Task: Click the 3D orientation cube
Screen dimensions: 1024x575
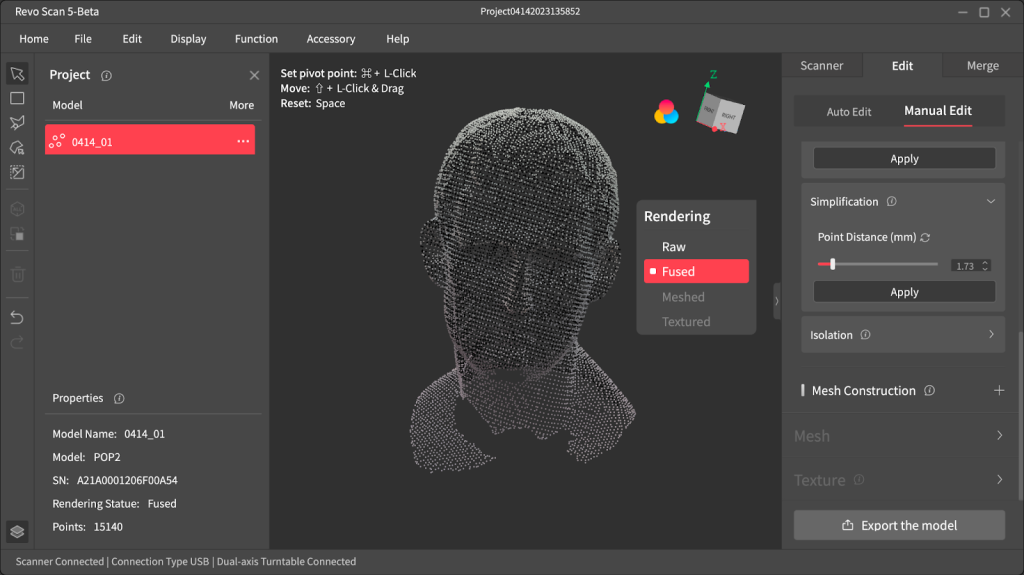Action: (720, 114)
